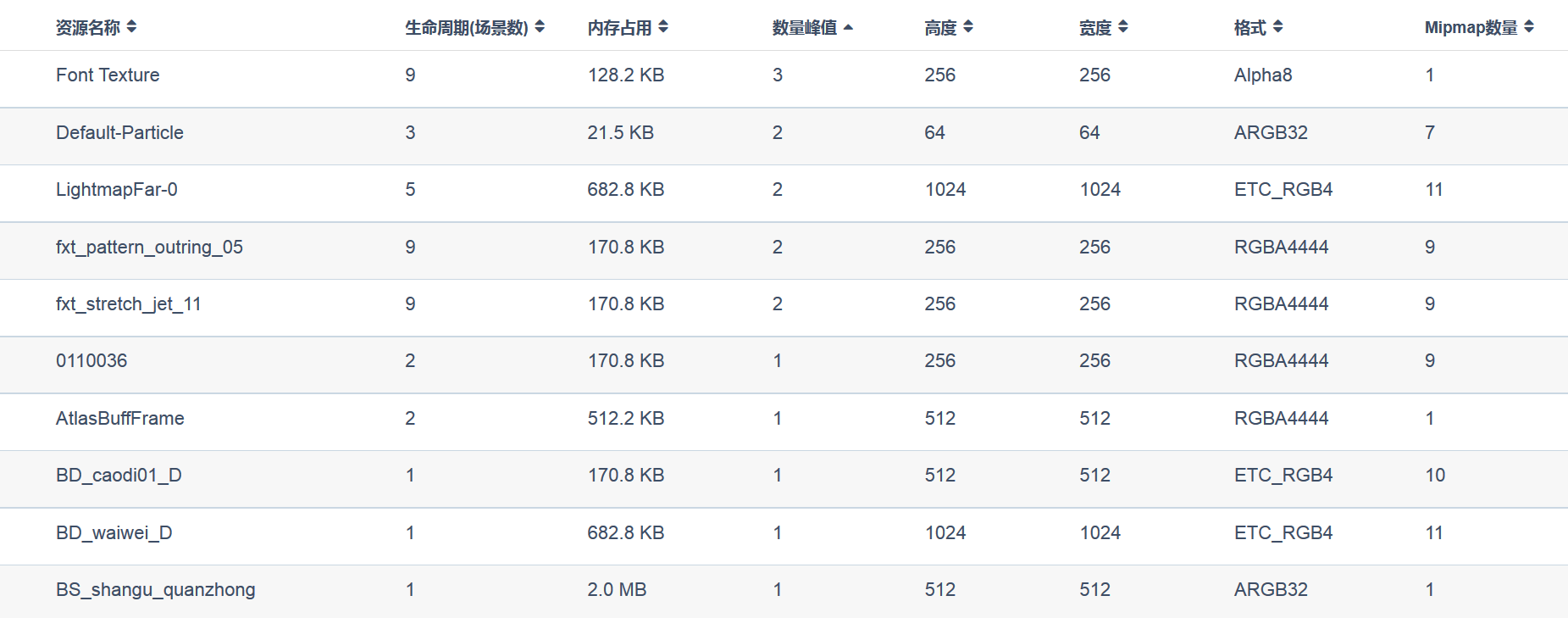Screen dimensions: 1568x618
Task: Select the Font Texture resource name
Action: point(108,75)
